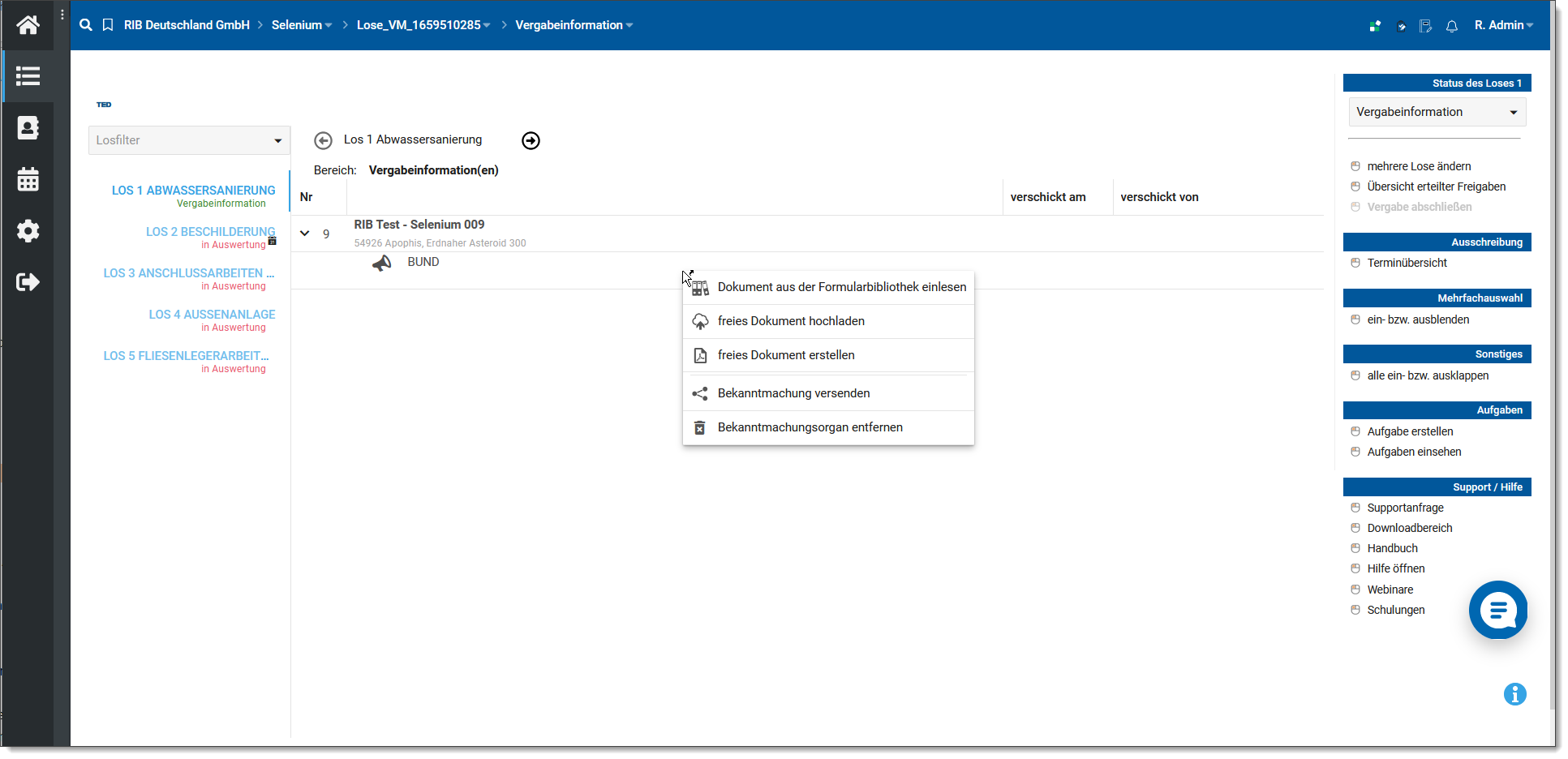This screenshot has height=759, width=1568.
Task: Select Dokument aus der Formularbibliothek einlesen
Action: pos(828,287)
